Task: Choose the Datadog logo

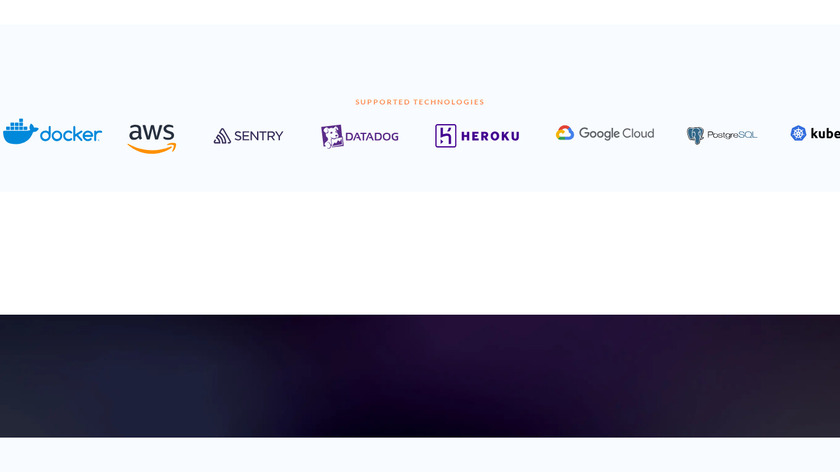Action: [x=359, y=137]
